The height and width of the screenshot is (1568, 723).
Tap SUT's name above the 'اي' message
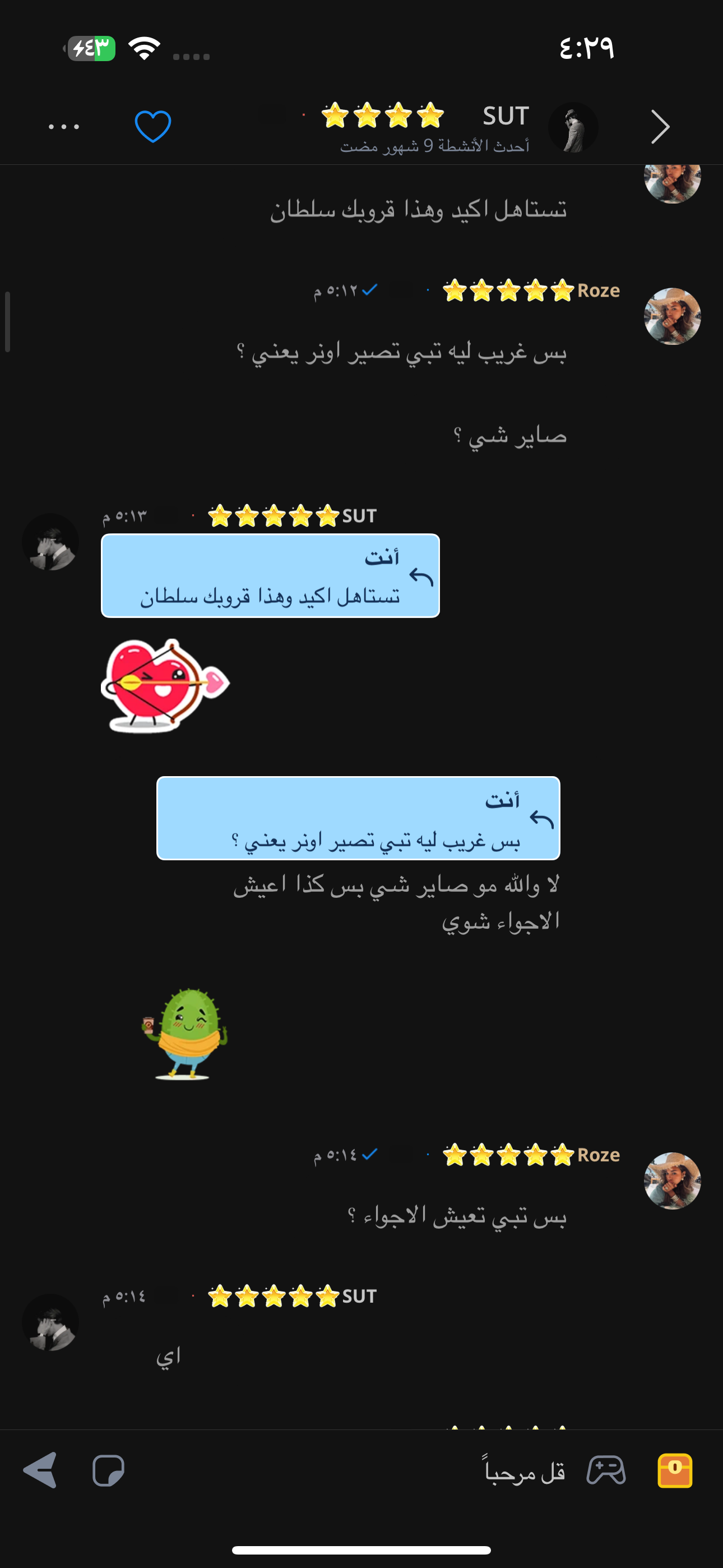click(359, 1296)
